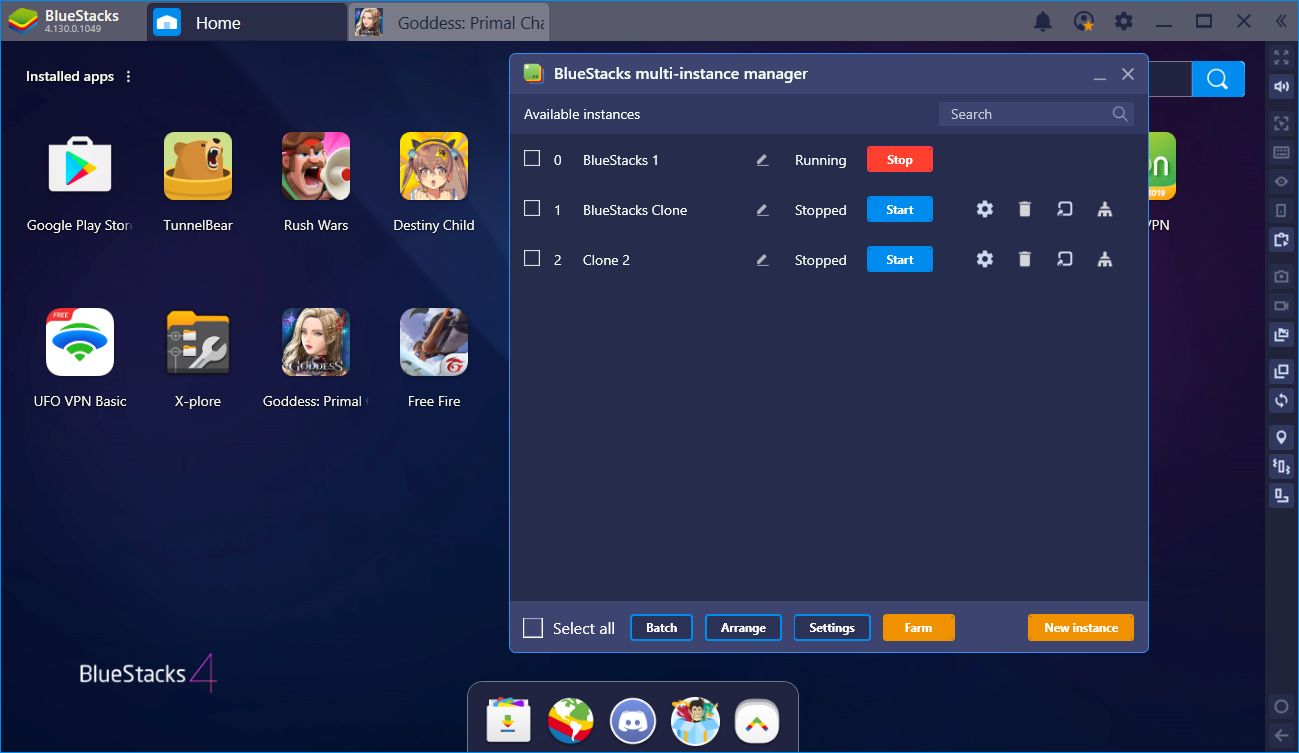Click the Back arrow in sidebar
The height and width of the screenshot is (753, 1299).
coord(1281,735)
